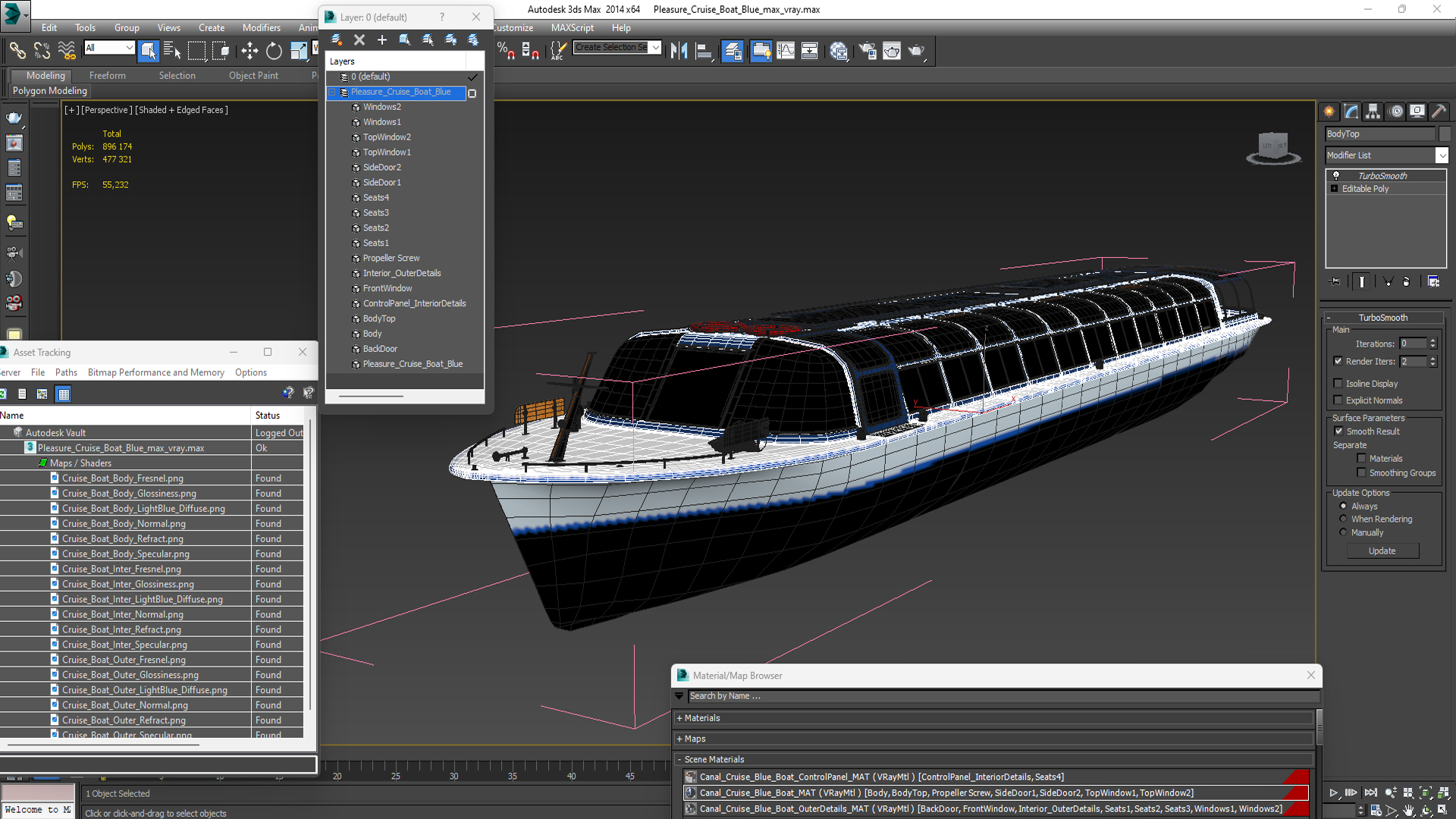Viewport: 1456px width, 819px height.
Task: Activate the Select Object tool
Action: click(x=148, y=51)
